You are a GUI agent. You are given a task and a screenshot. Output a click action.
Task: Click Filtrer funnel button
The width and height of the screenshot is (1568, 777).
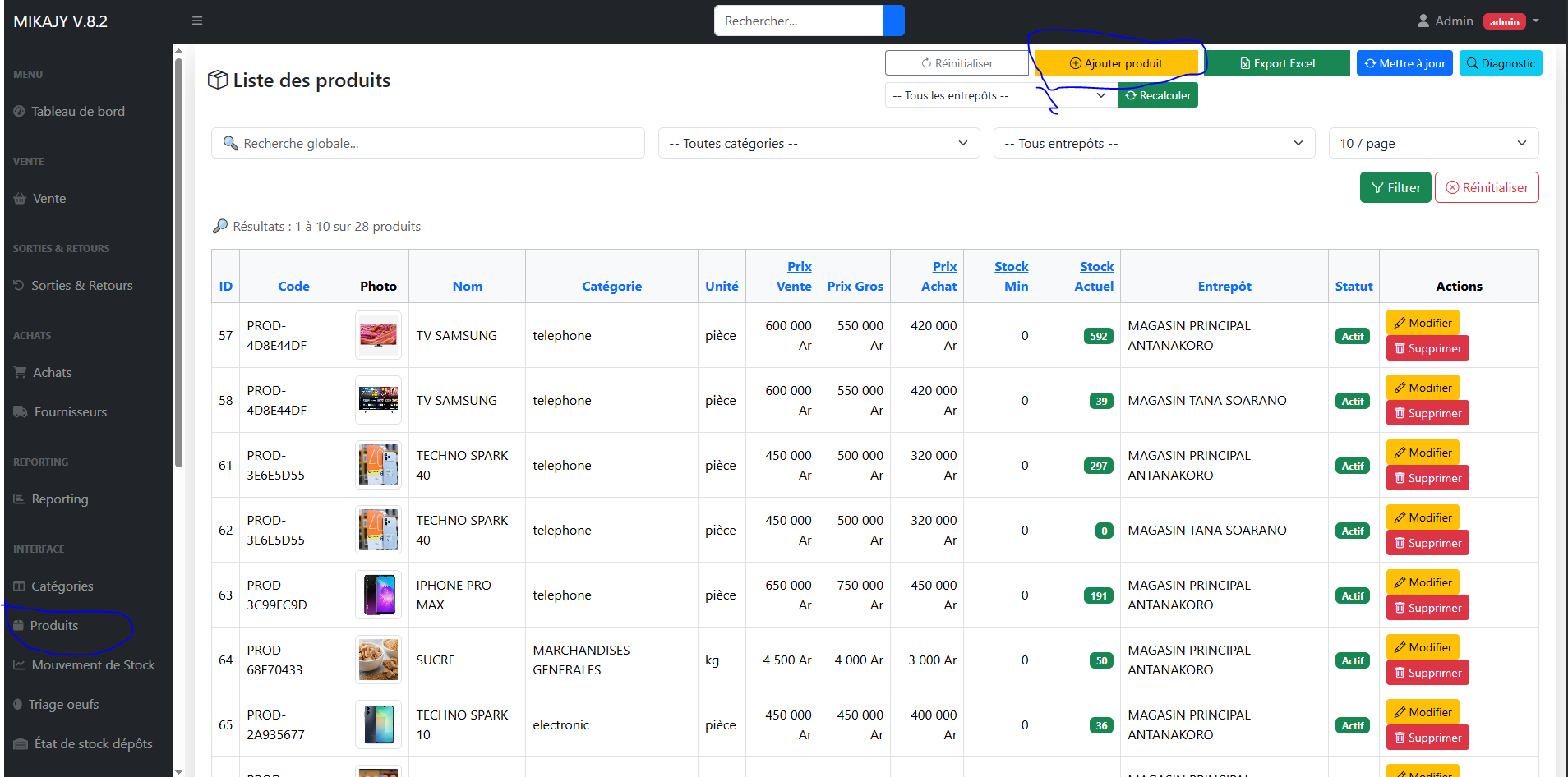click(x=1395, y=187)
